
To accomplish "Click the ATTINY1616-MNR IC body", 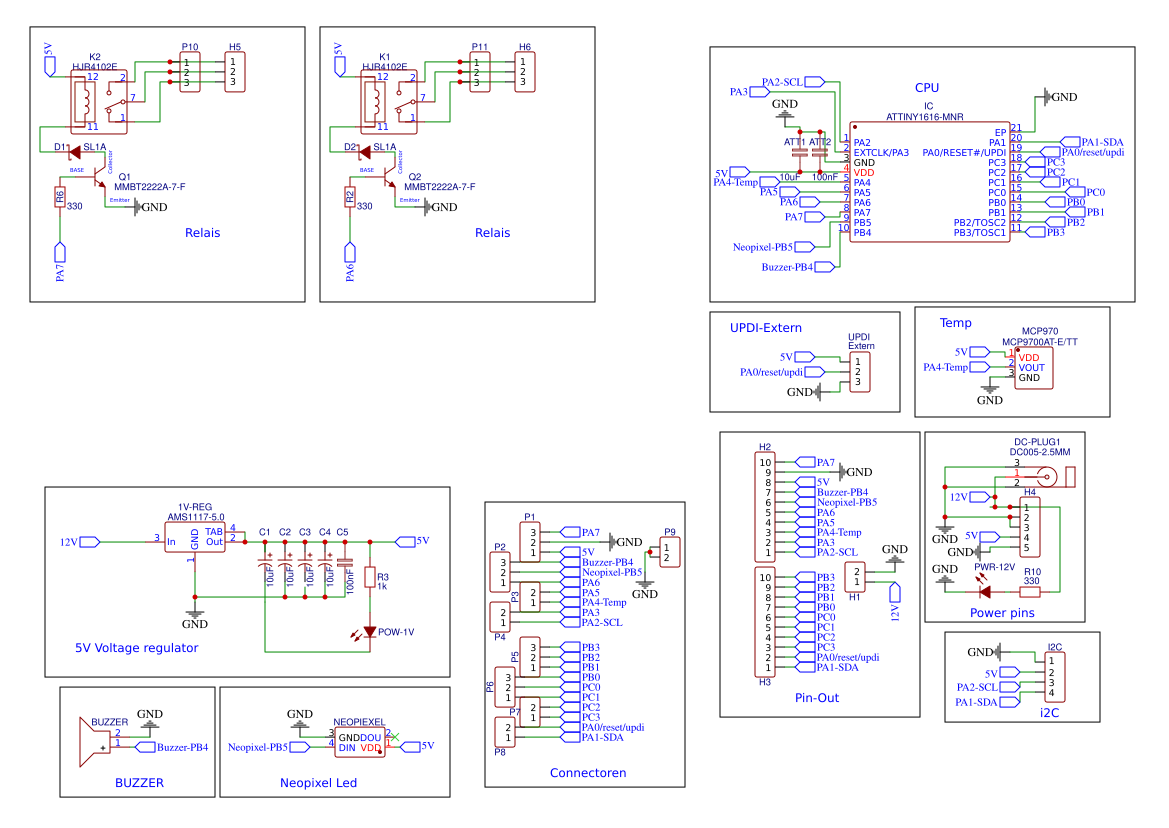I will 930,182.
